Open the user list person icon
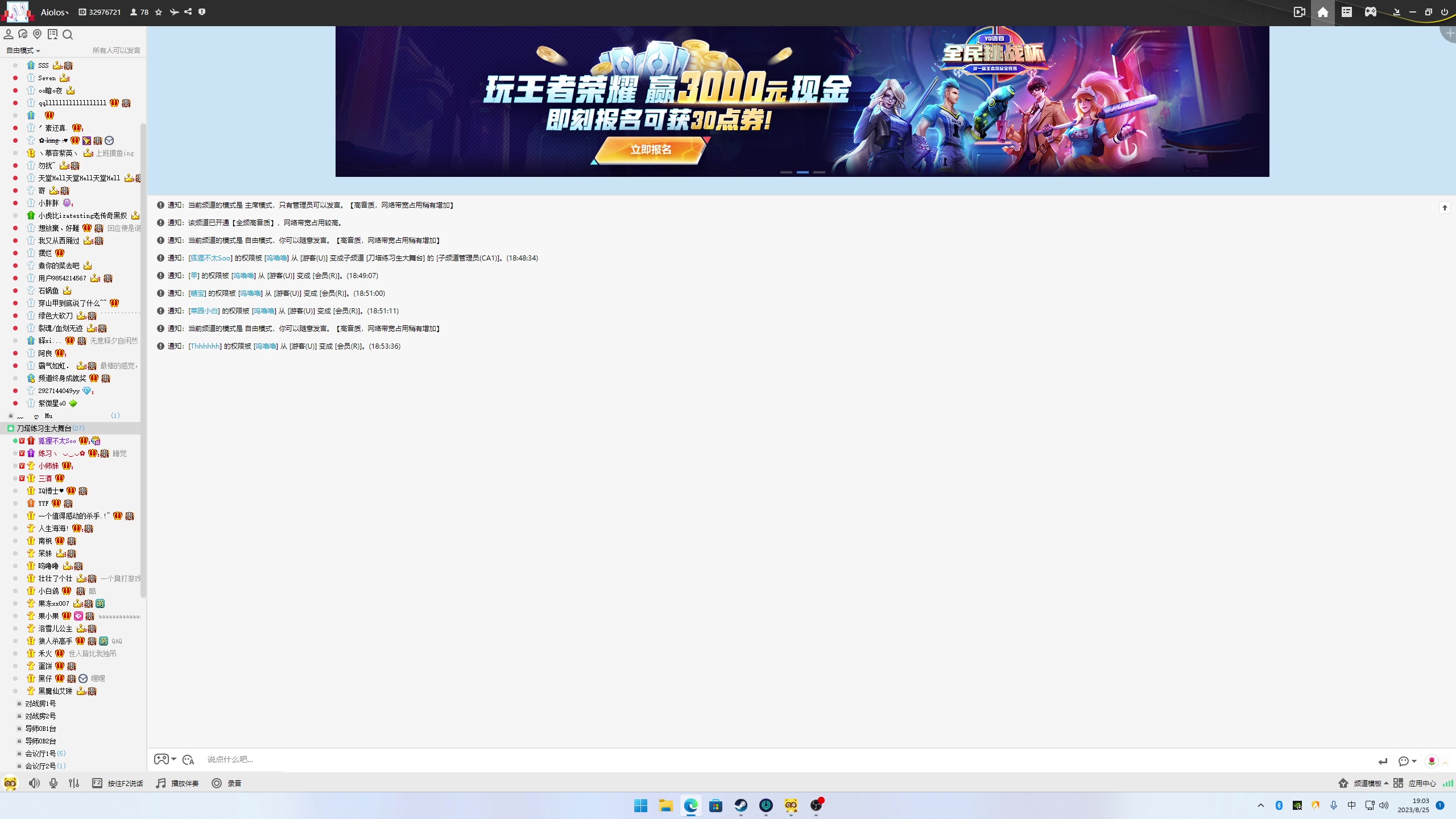Image resolution: width=1456 pixels, height=819 pixels. coord(9,35)
